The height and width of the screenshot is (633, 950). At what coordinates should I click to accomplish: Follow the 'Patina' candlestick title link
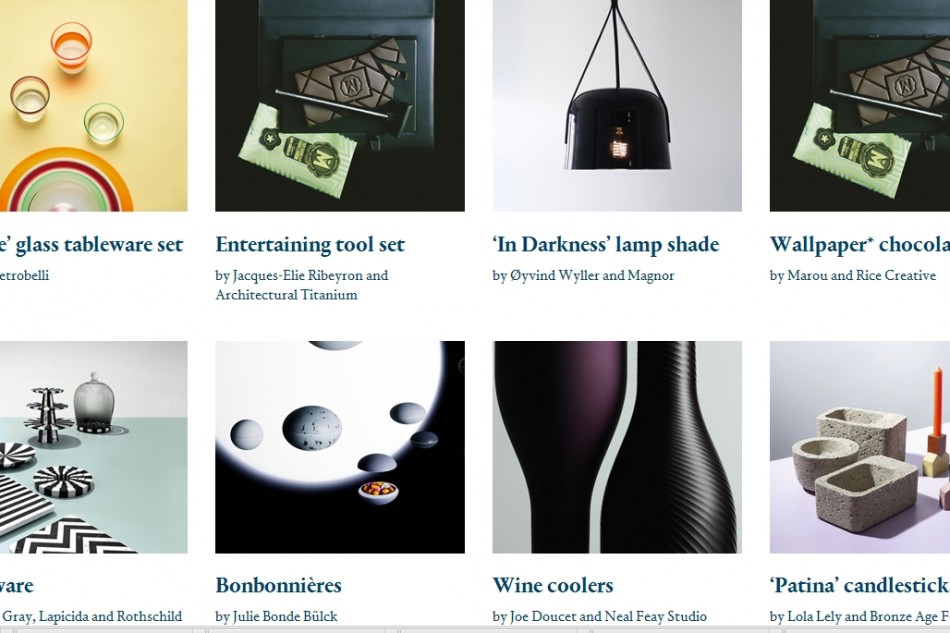860,585
